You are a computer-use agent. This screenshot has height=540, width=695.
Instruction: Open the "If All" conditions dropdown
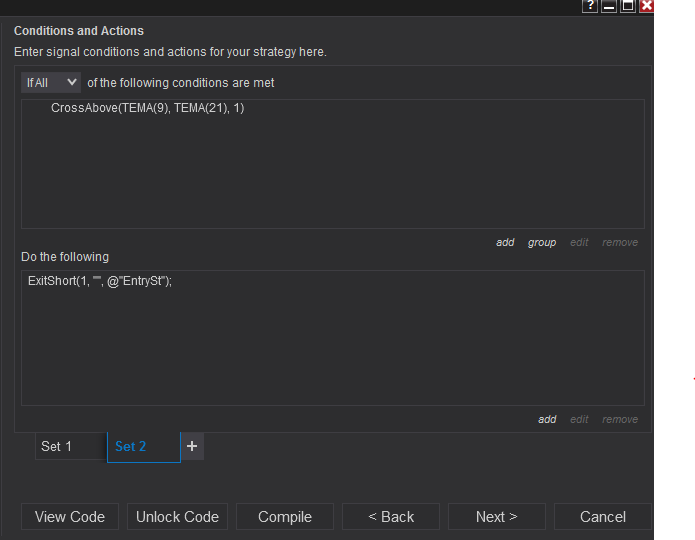click(x=51, y=83)
